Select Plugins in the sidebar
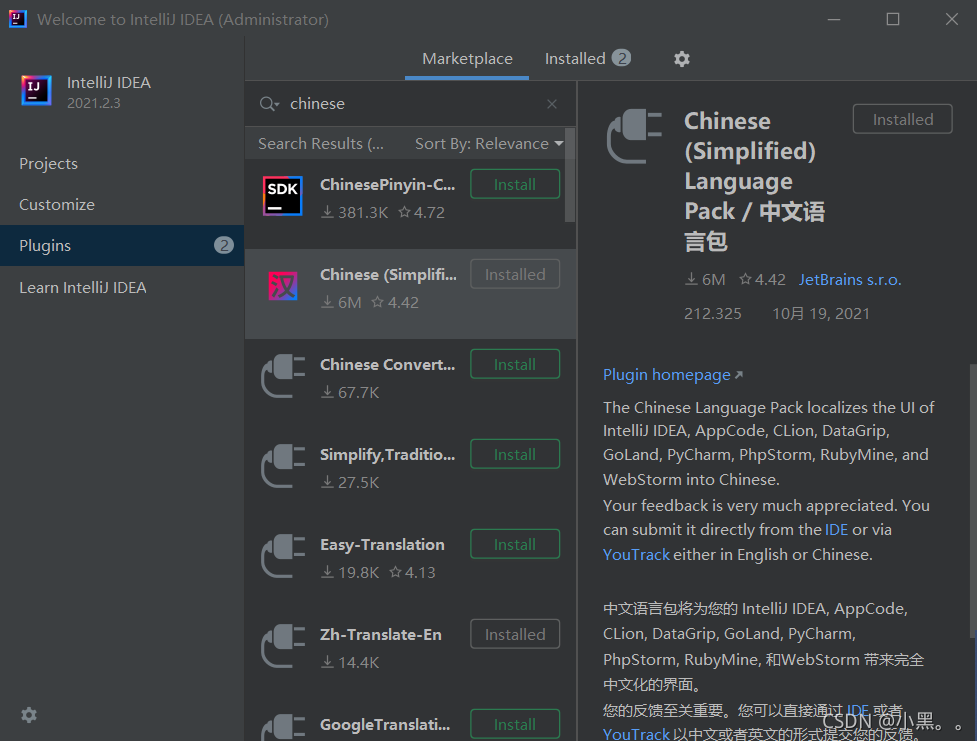Viewport: 977px width, 741px height. pyautogui.click(x=122, y=246)
